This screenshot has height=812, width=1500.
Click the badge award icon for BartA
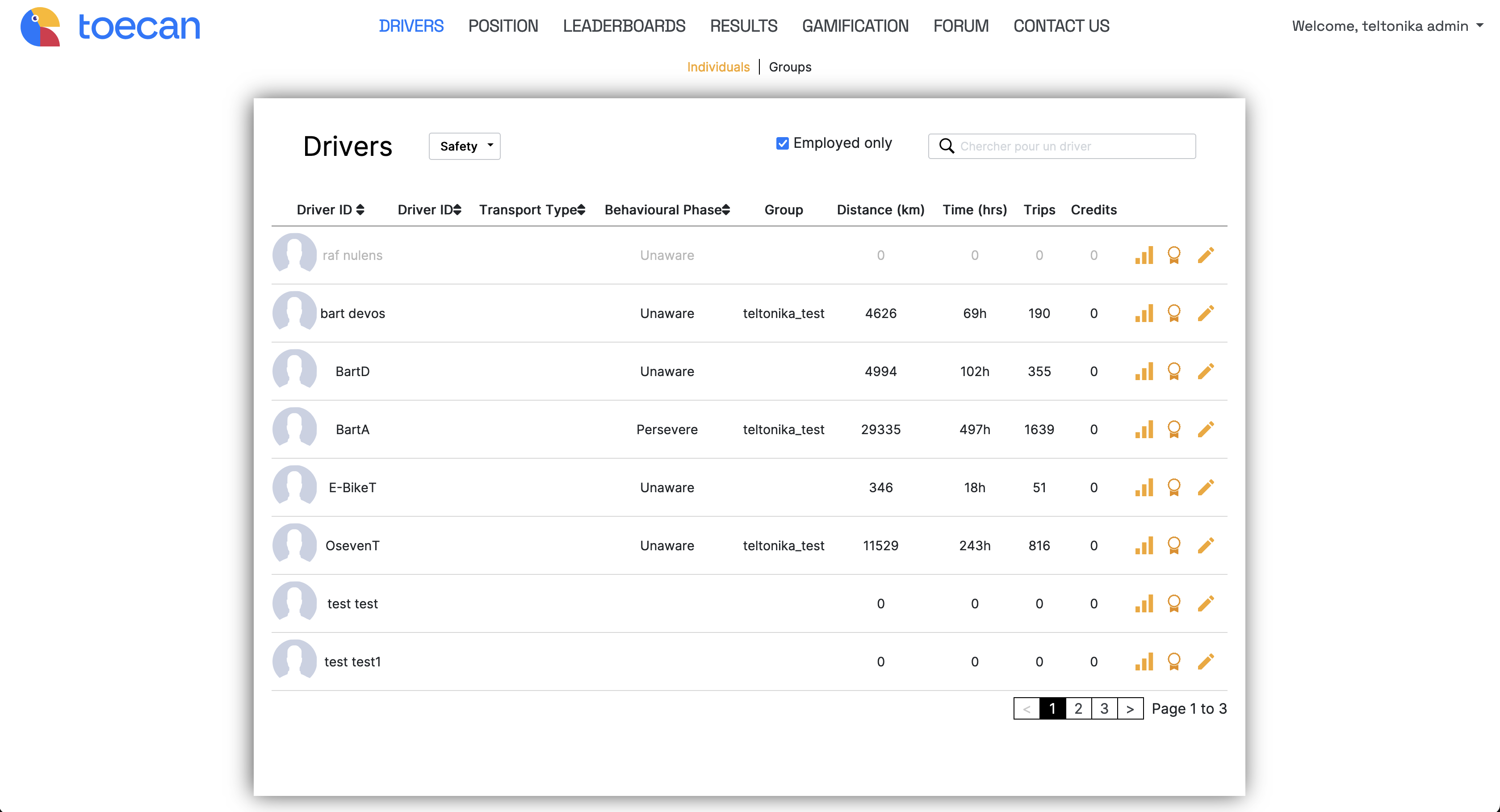(x=1174, y=430)
